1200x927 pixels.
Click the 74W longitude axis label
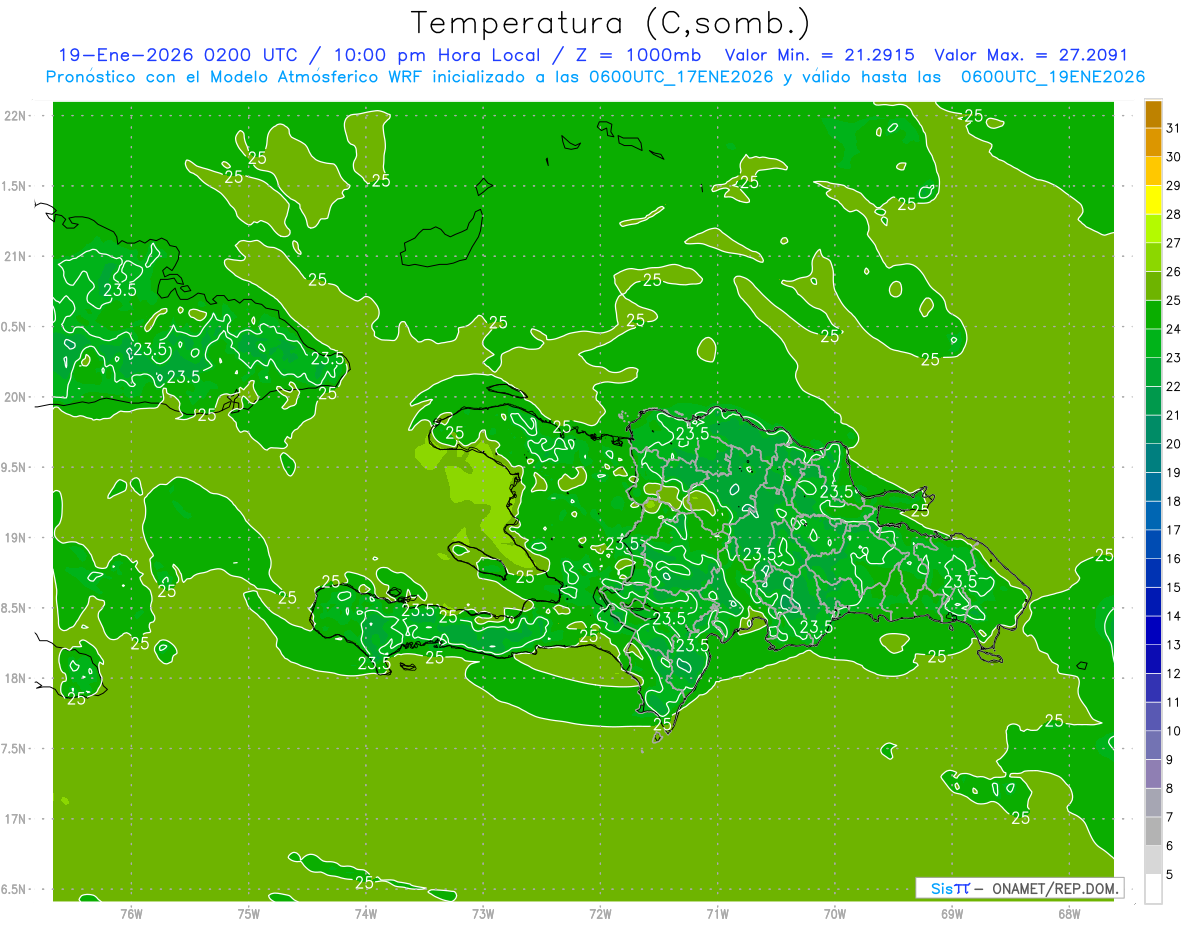point(366,914)
